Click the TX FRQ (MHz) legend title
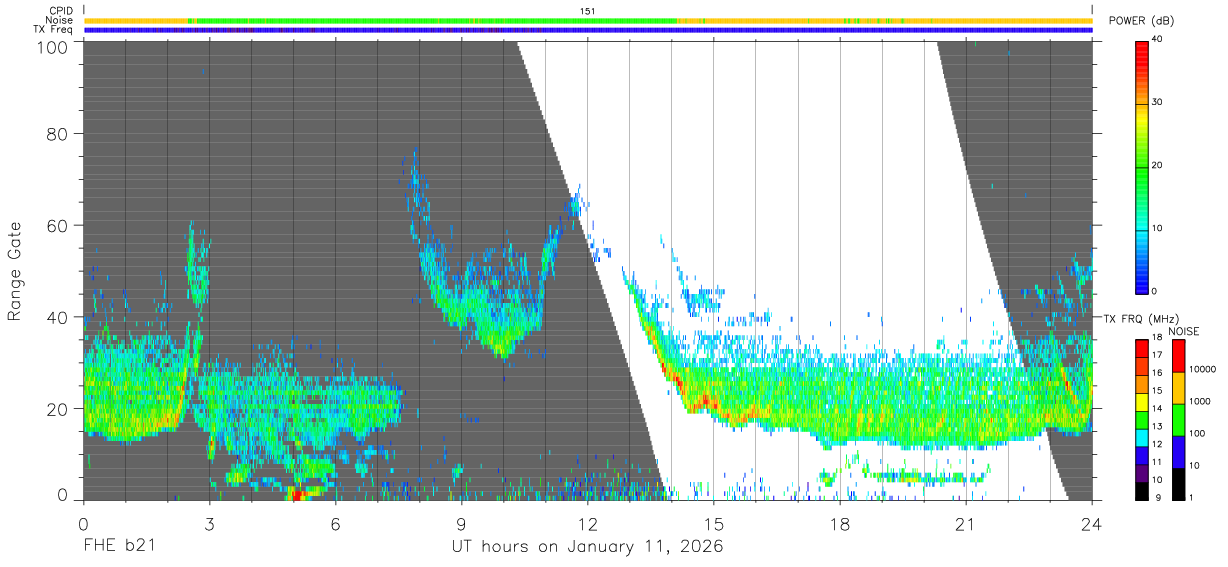This screenshot has width=1228, height=567. point(1141,319)
